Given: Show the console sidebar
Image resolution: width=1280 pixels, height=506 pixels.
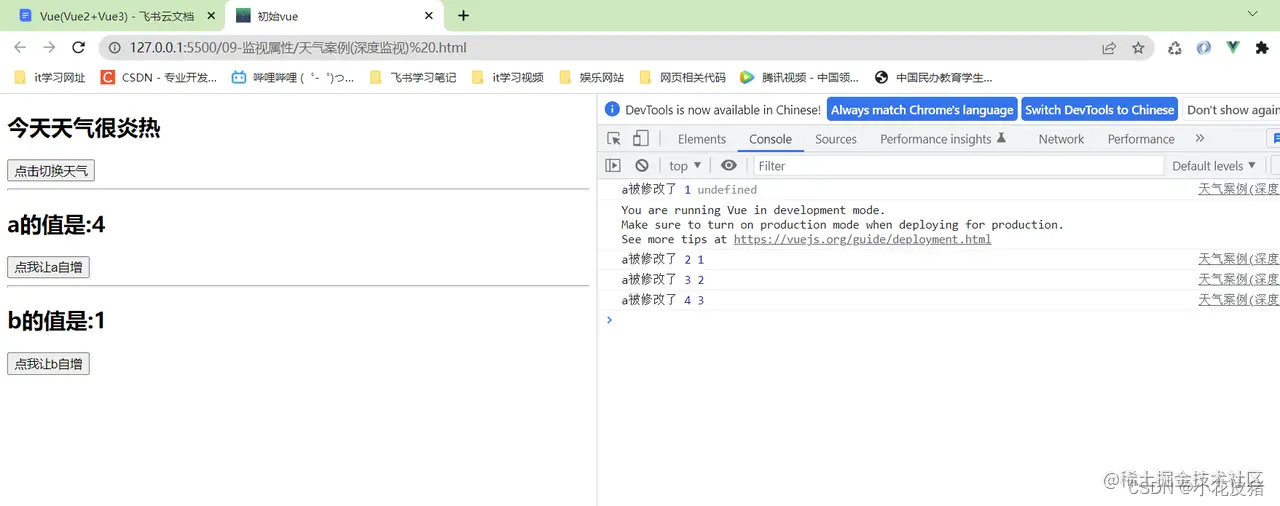Looking at the screenshot, I should pos(613,166).
